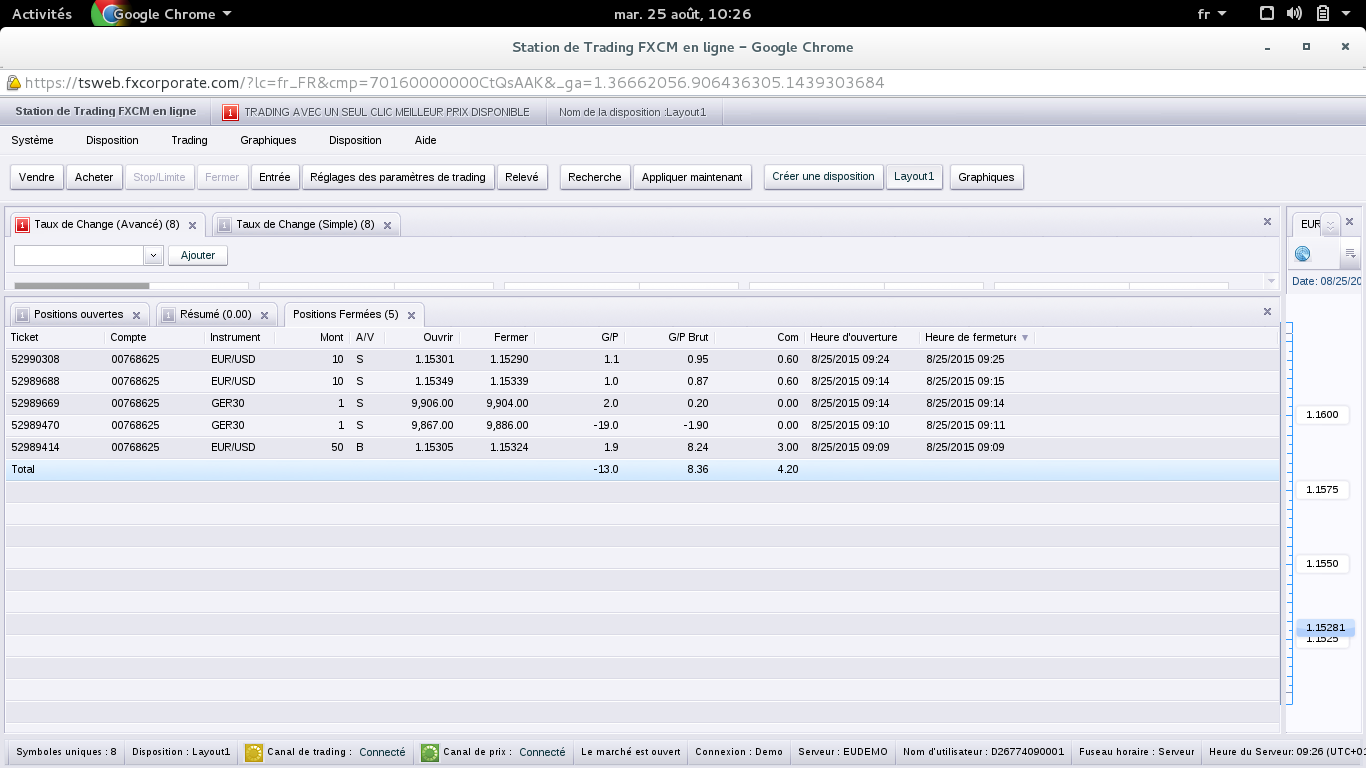This screenshot has width=1366, height=768.
Task: Click the lock icon in the address bar
Action: coord(13,83)
